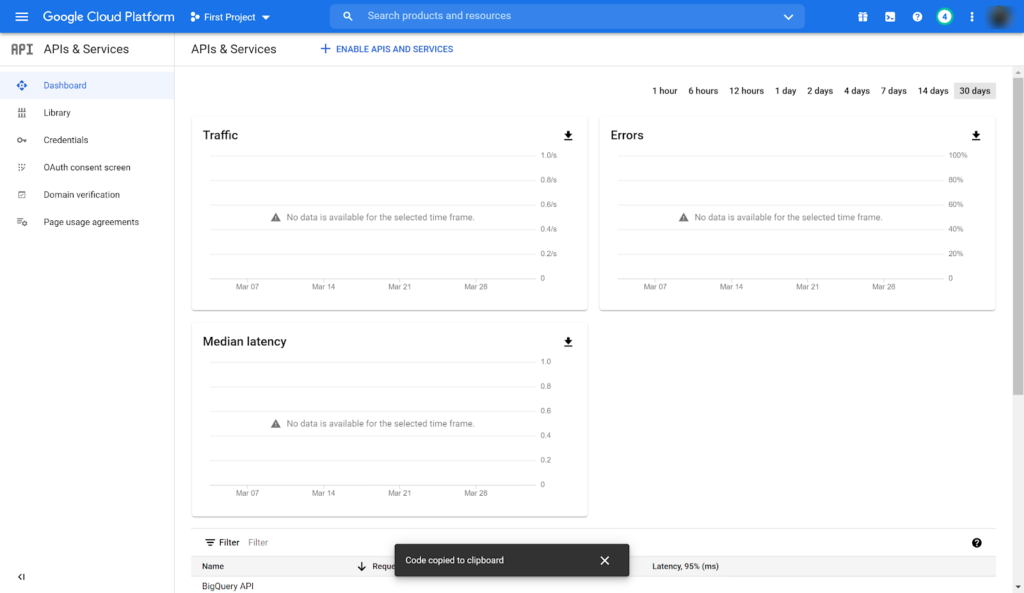Collapse the sidebar with the chevron
The width and height of the screenshot is (1024, 593).
coord(22,577)
